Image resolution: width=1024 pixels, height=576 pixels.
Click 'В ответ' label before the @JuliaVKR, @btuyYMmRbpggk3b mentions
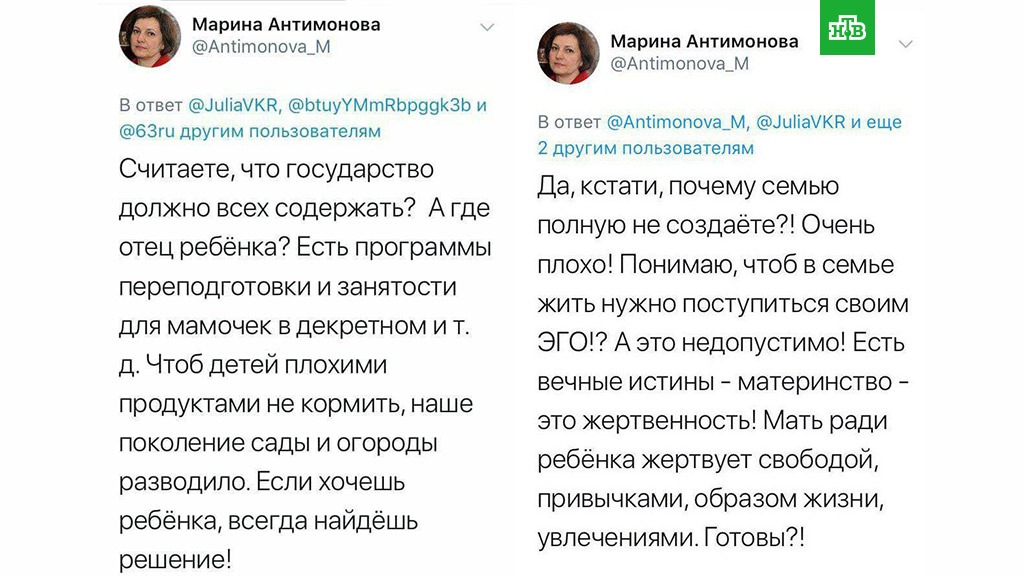(x=150, y=105)
